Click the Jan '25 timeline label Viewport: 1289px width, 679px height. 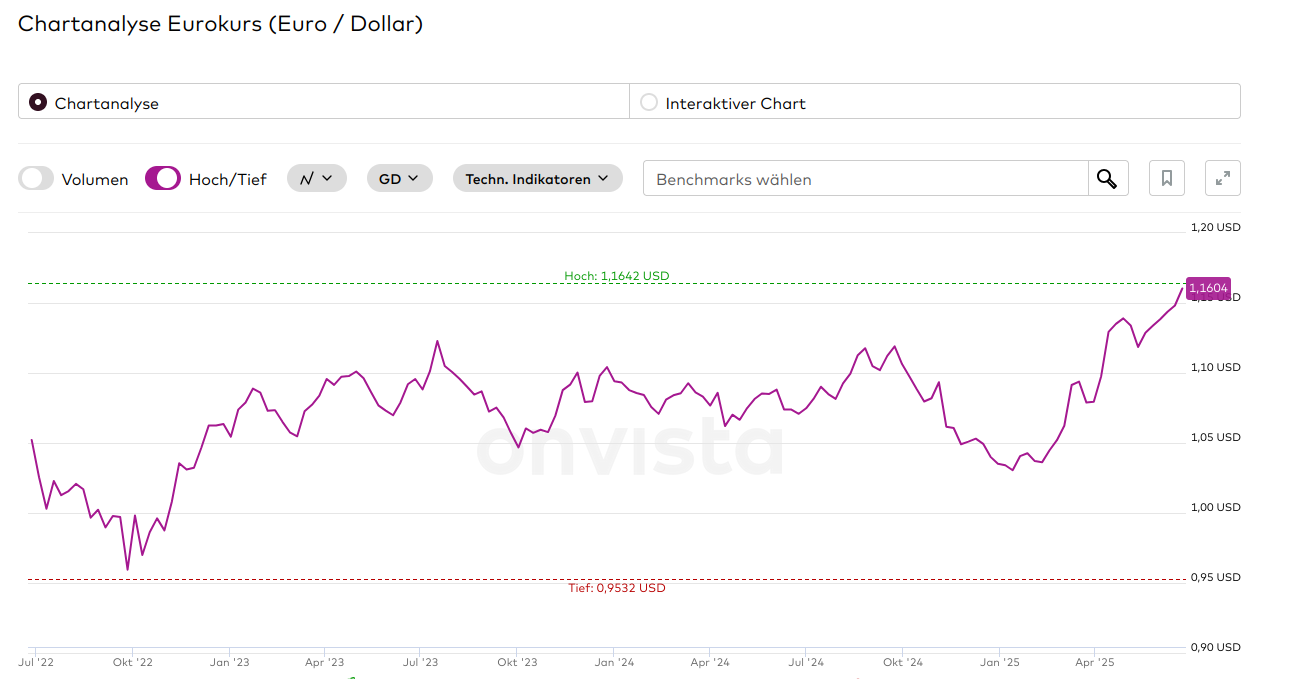tap(999, 662)
